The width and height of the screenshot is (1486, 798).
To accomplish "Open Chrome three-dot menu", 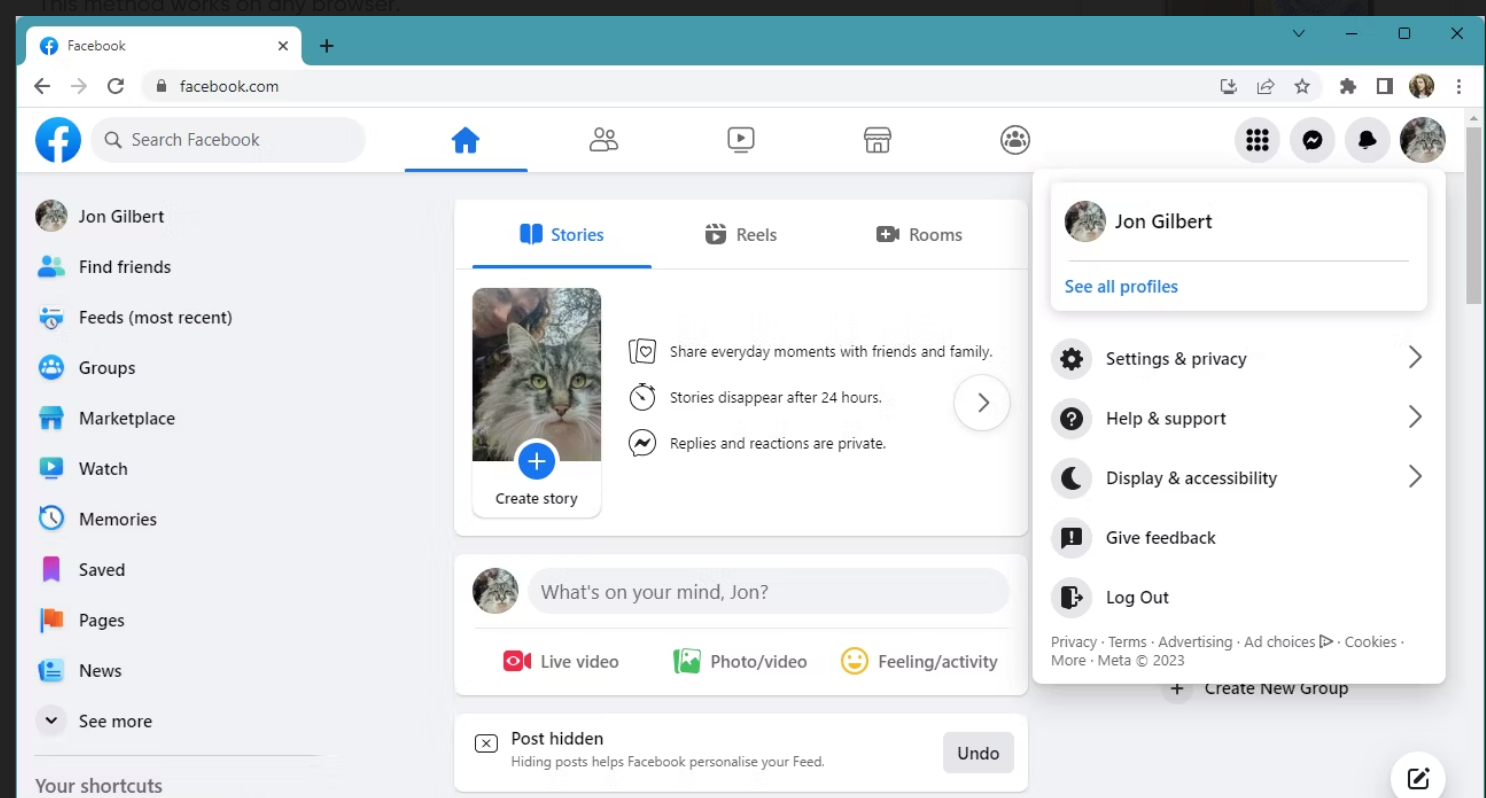I will (1459, 86).
